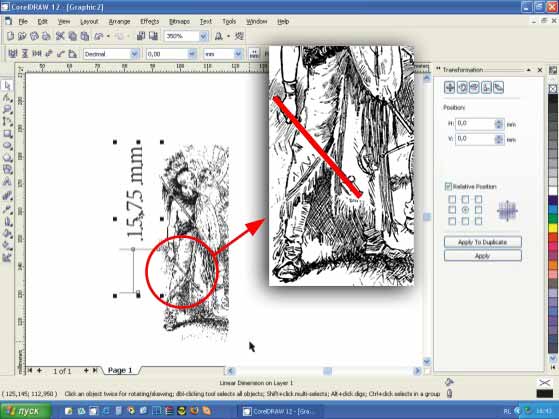Image resolution: width=559 pixels, height=419 pixels.
Task: Open the Arrange menu
Action: 119,22
